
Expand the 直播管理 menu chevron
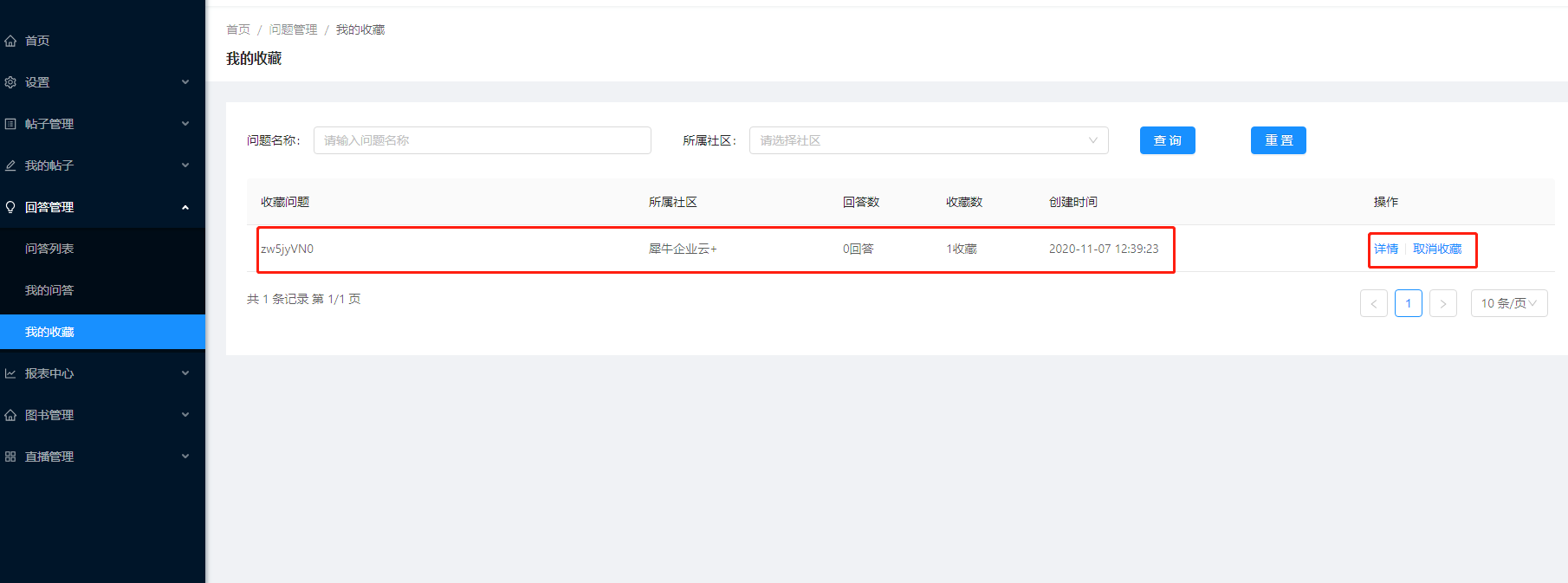(x=185, y=457)
